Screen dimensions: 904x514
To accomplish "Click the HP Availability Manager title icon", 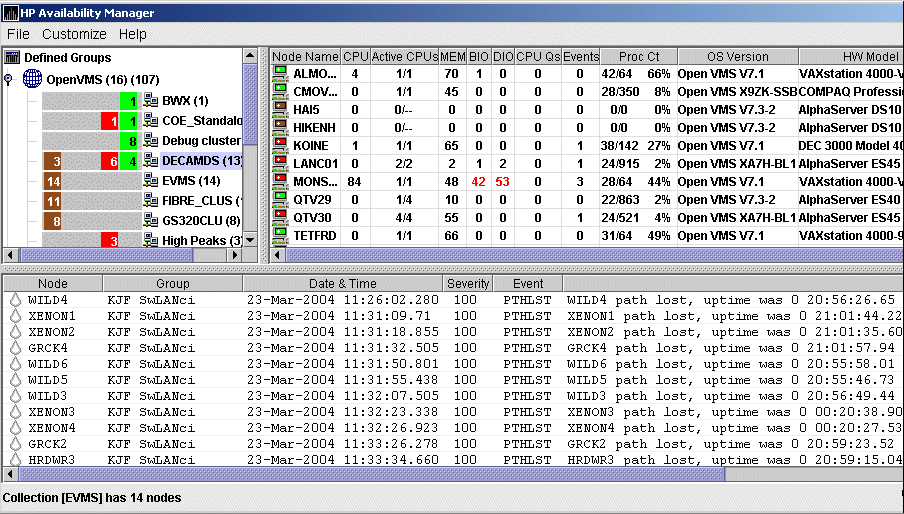I will point(10,12).
